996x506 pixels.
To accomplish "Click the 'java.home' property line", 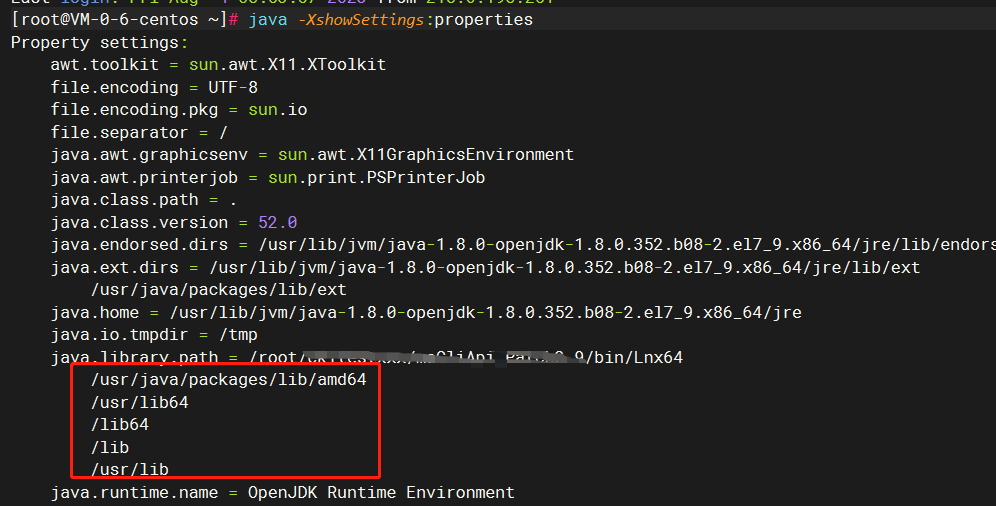I will point(426,312).
